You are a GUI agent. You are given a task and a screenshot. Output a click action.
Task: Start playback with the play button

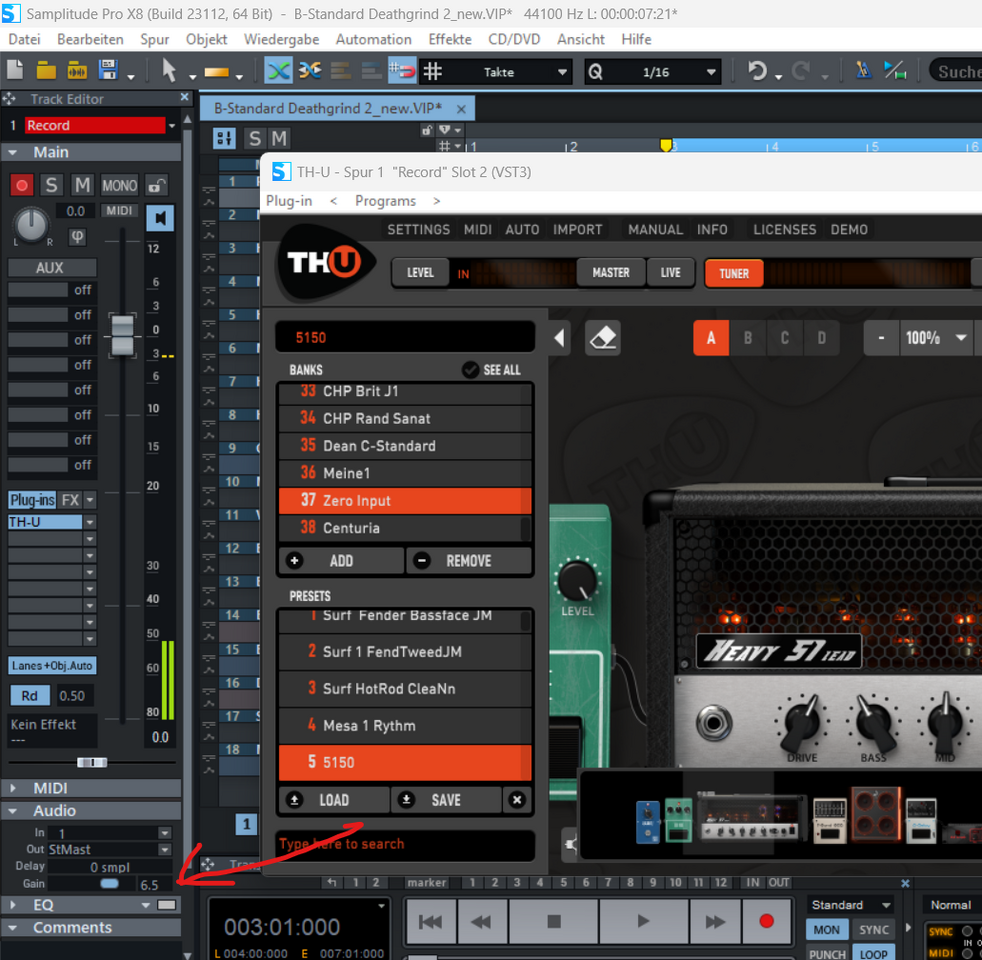click(x=643, y=921)
